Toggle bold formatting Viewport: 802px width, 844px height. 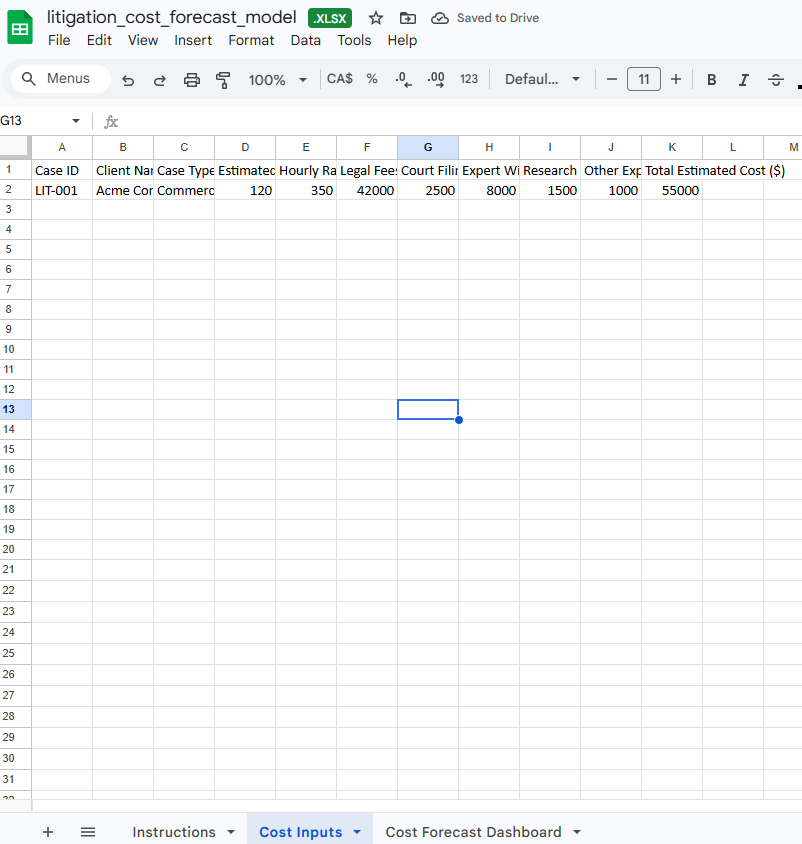coord(711,80)
